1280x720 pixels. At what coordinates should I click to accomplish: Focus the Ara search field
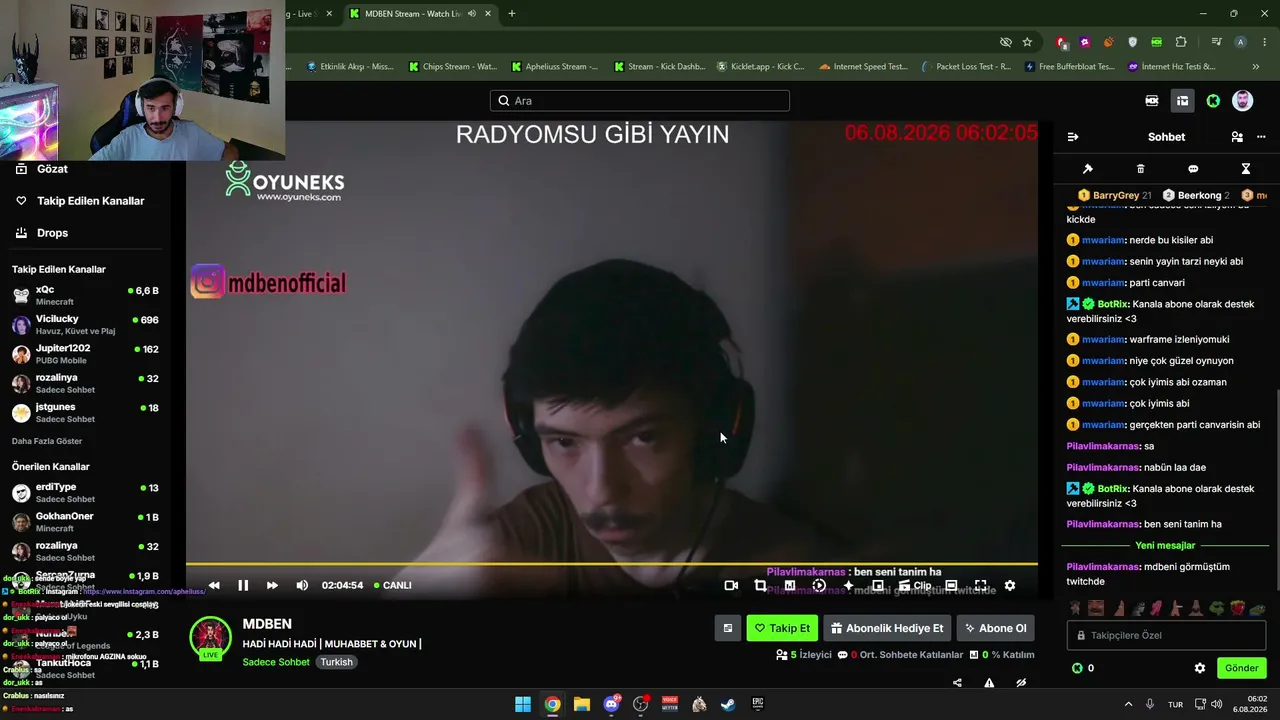(x=640, y=101)
